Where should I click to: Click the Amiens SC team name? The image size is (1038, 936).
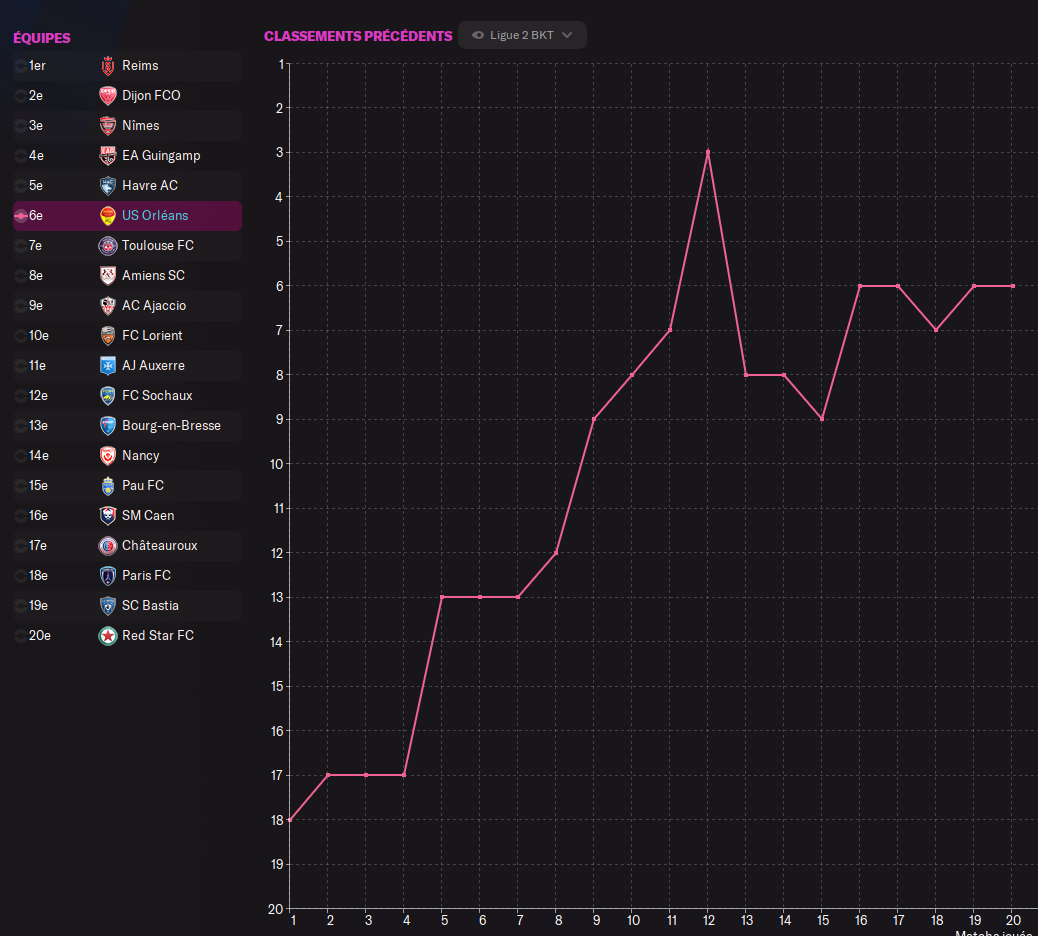click(153, 275)
